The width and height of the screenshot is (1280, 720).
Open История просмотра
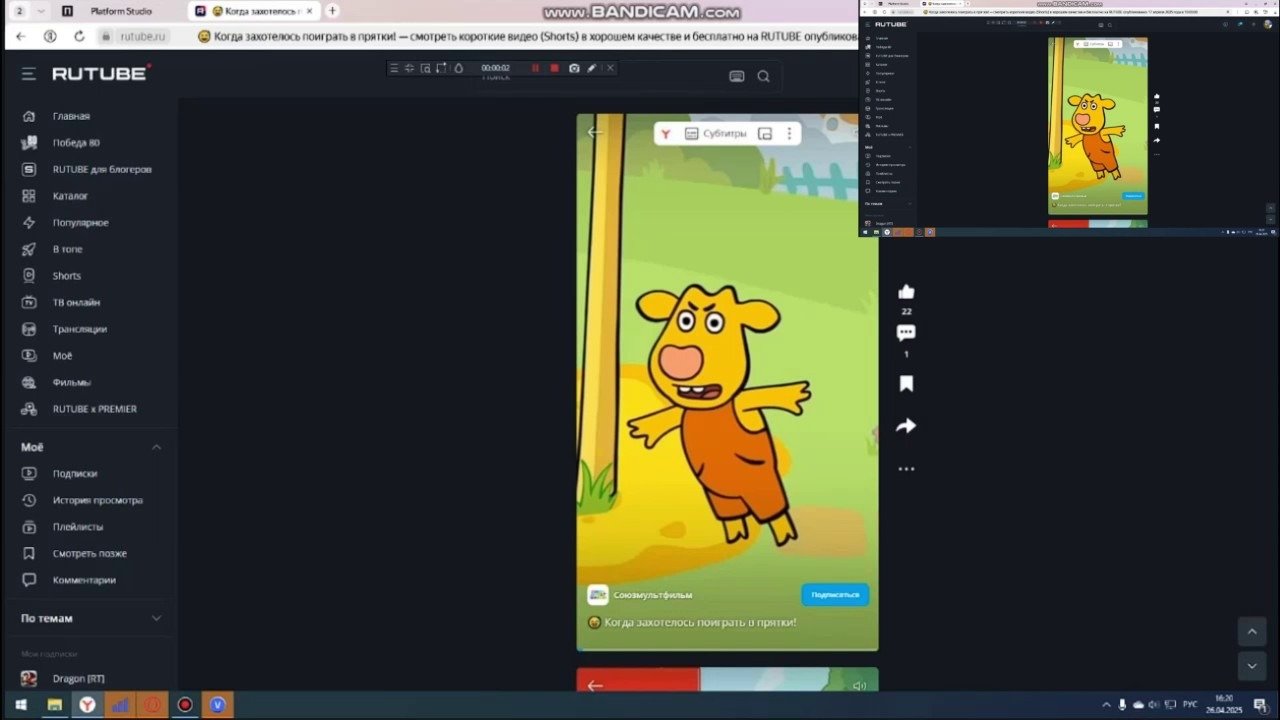tap(97, 500)
